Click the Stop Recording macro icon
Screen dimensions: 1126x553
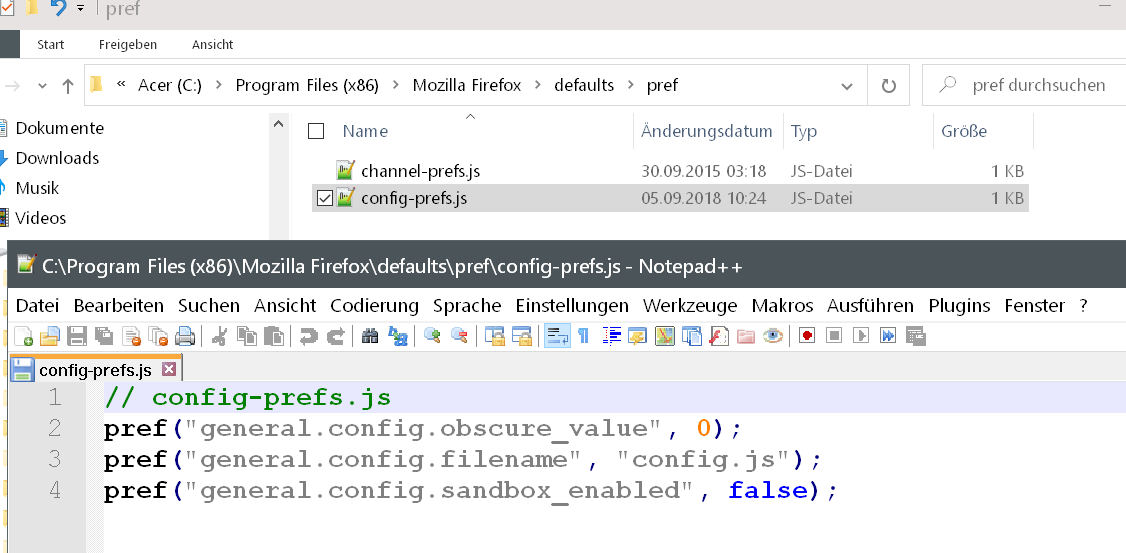coord(834,335)
